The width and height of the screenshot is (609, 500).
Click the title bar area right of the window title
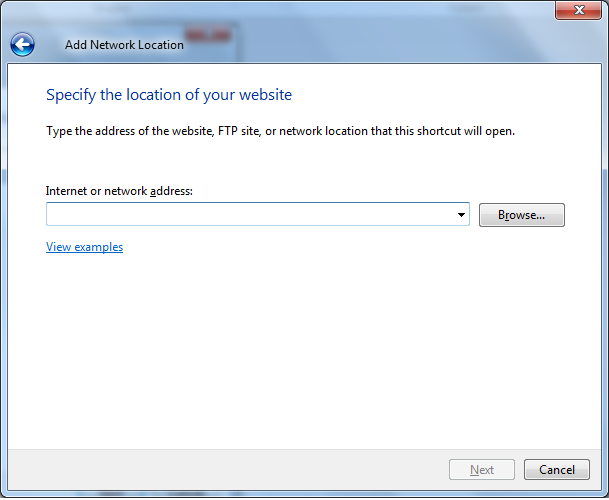pos(400,45)
